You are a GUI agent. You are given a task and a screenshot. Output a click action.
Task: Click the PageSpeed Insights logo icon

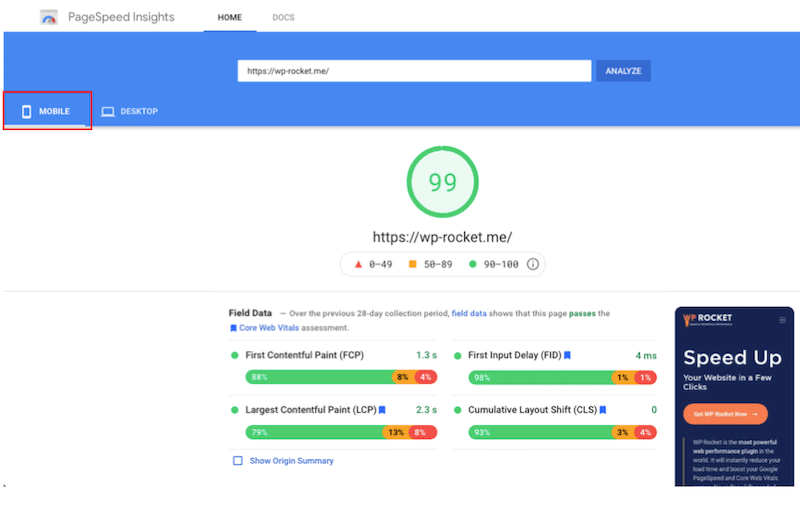[x=49, y=17]
